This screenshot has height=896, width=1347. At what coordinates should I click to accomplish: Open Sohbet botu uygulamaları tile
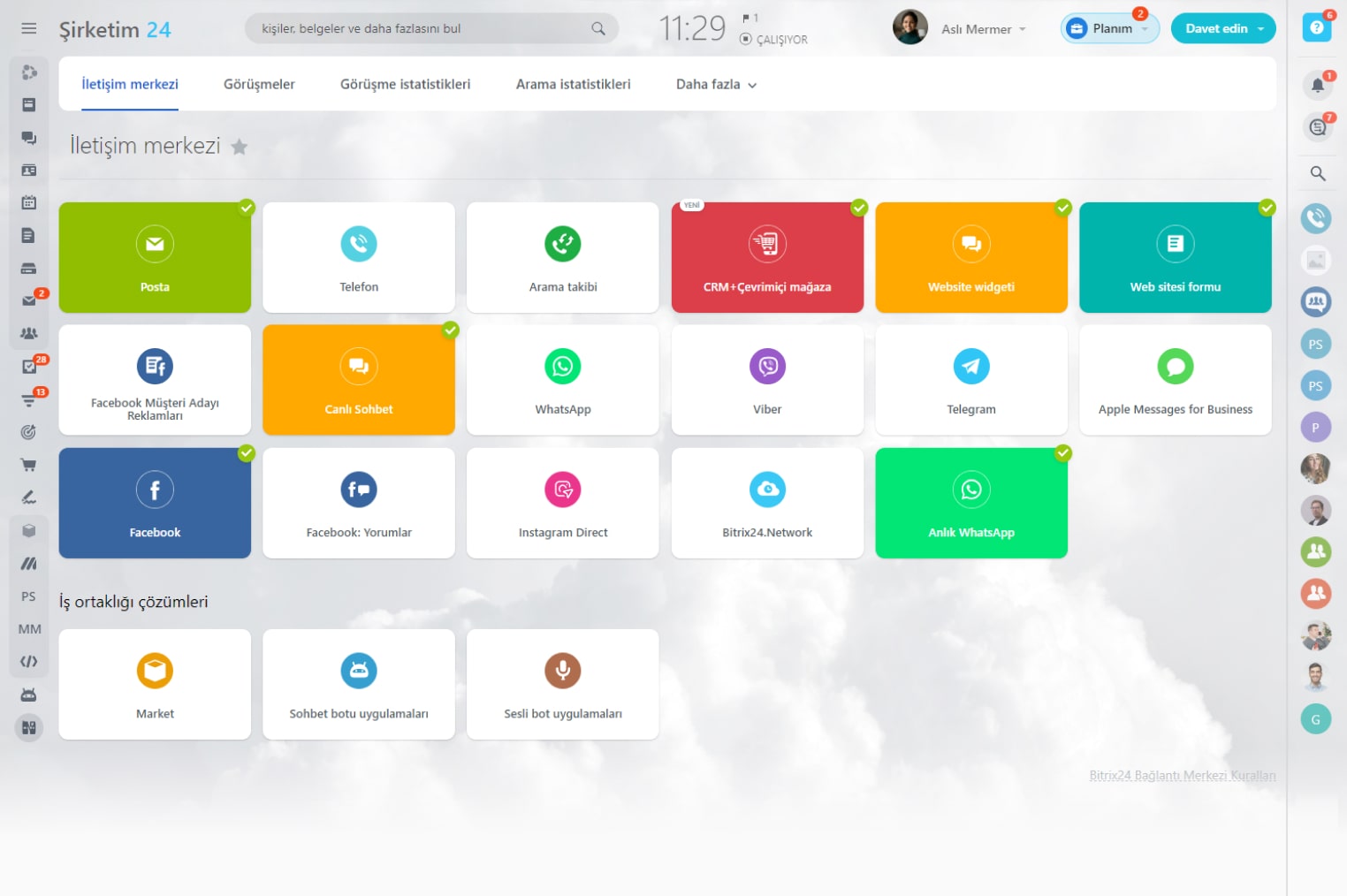(x=359, y=684)
